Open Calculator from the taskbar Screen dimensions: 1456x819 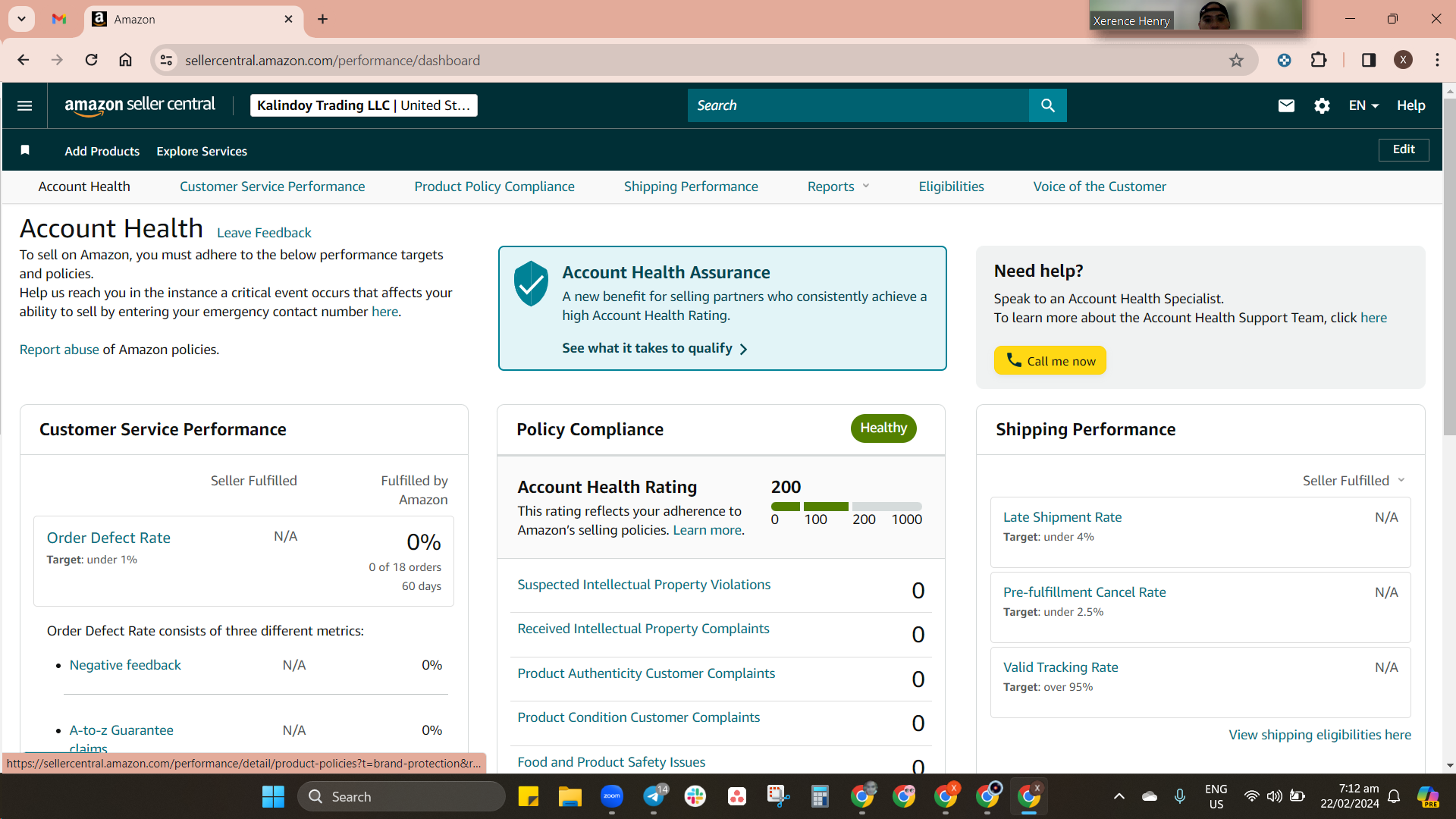(820, 796)
